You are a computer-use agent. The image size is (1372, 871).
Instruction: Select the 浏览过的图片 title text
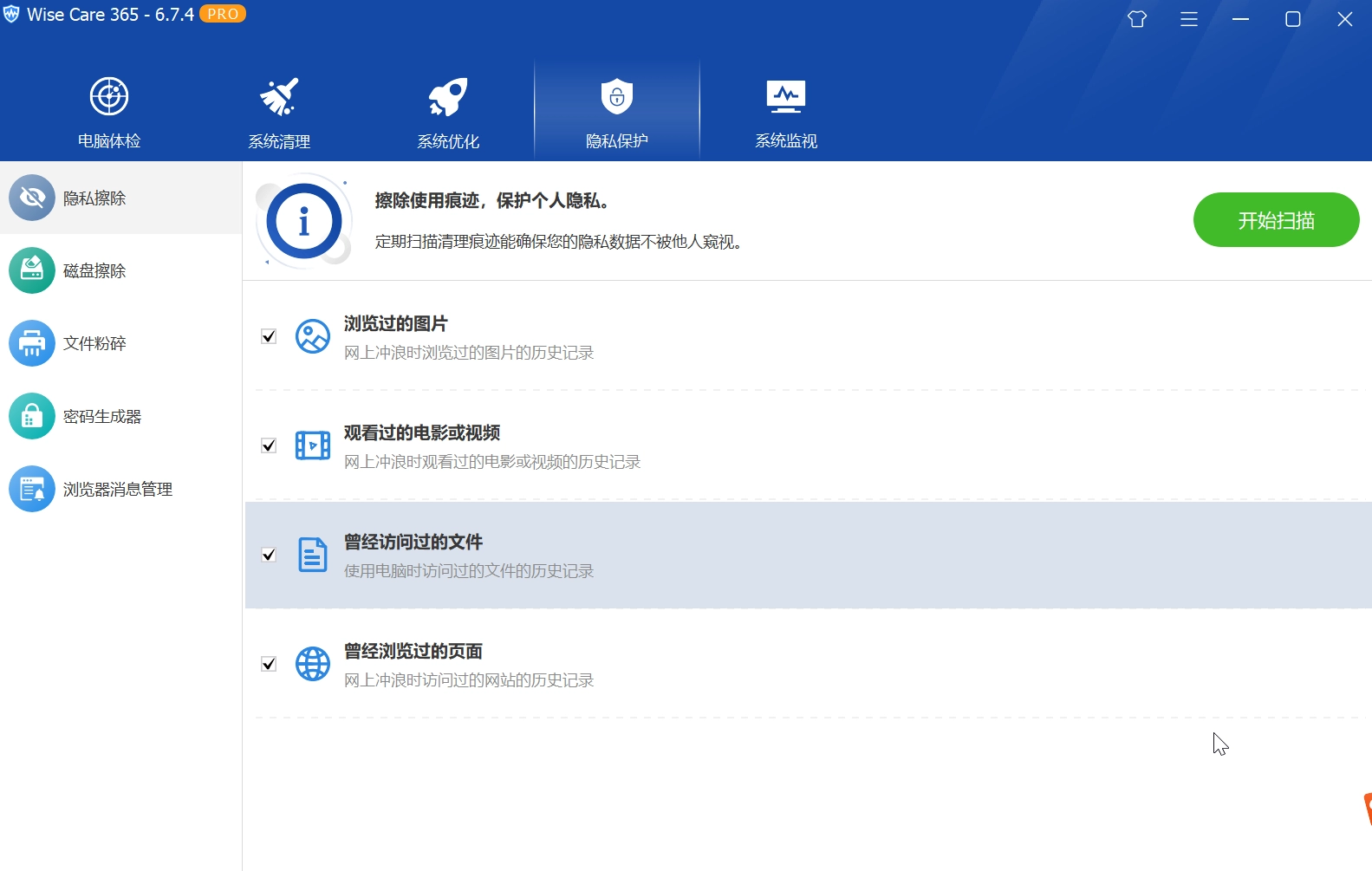(x=396, y=323)
